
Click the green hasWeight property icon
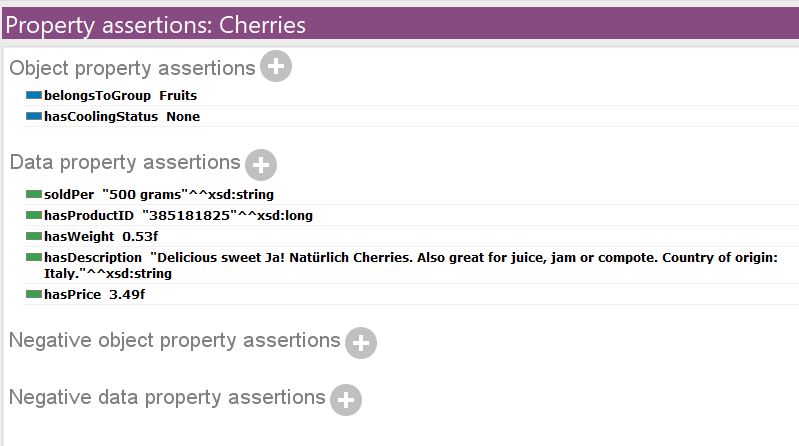tap(34, 236)
